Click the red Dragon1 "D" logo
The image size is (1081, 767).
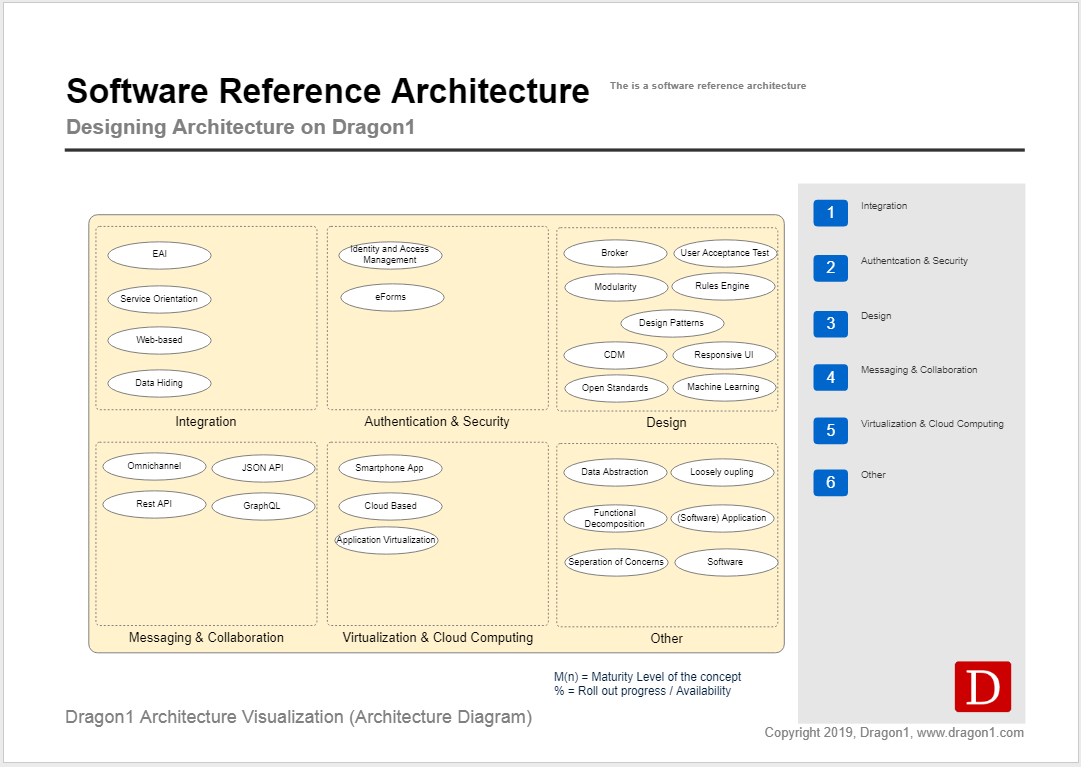point(982,687)
